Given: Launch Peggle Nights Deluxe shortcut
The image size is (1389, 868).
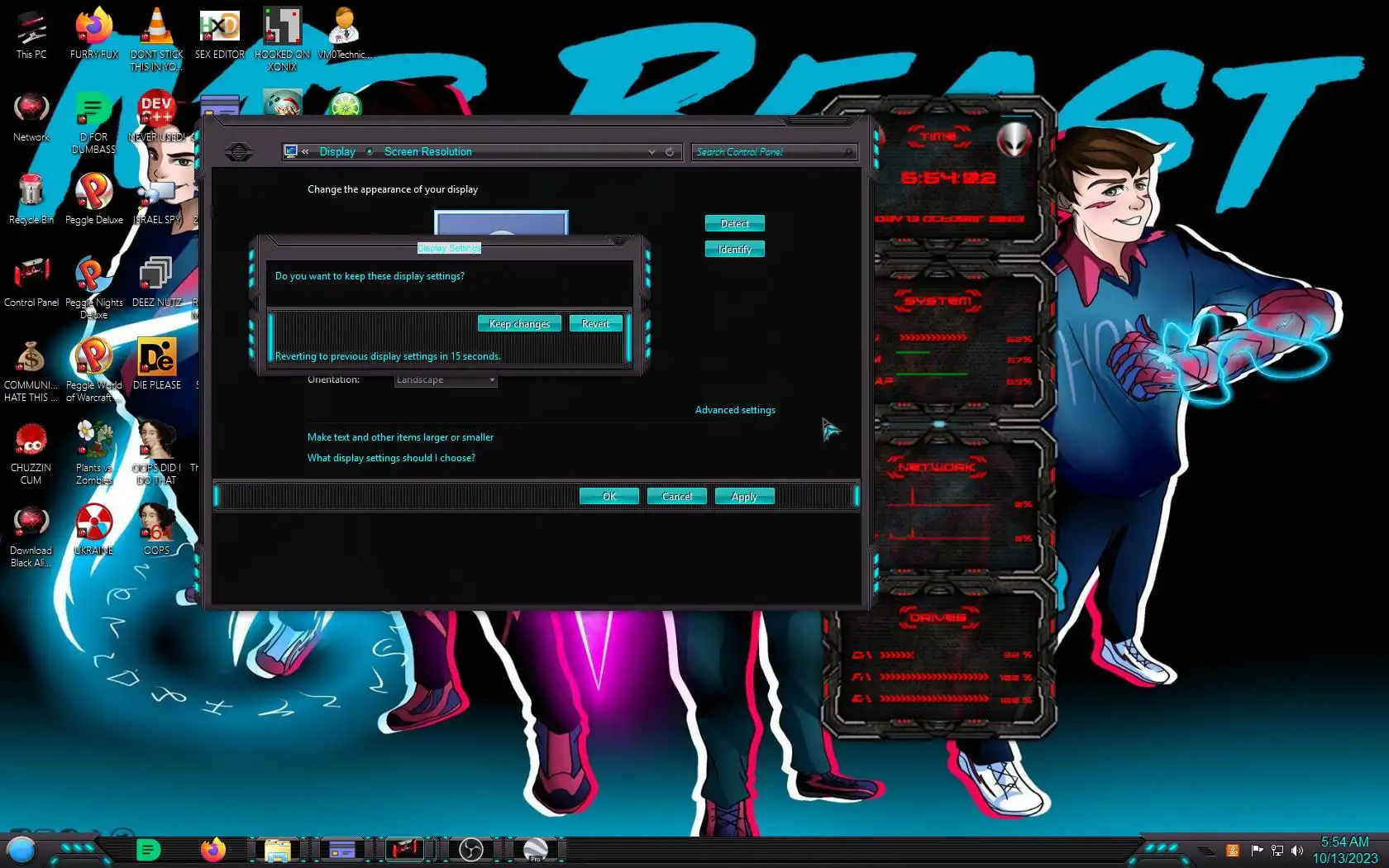Looking at the screenshot, I should click(x=94, y=287).
